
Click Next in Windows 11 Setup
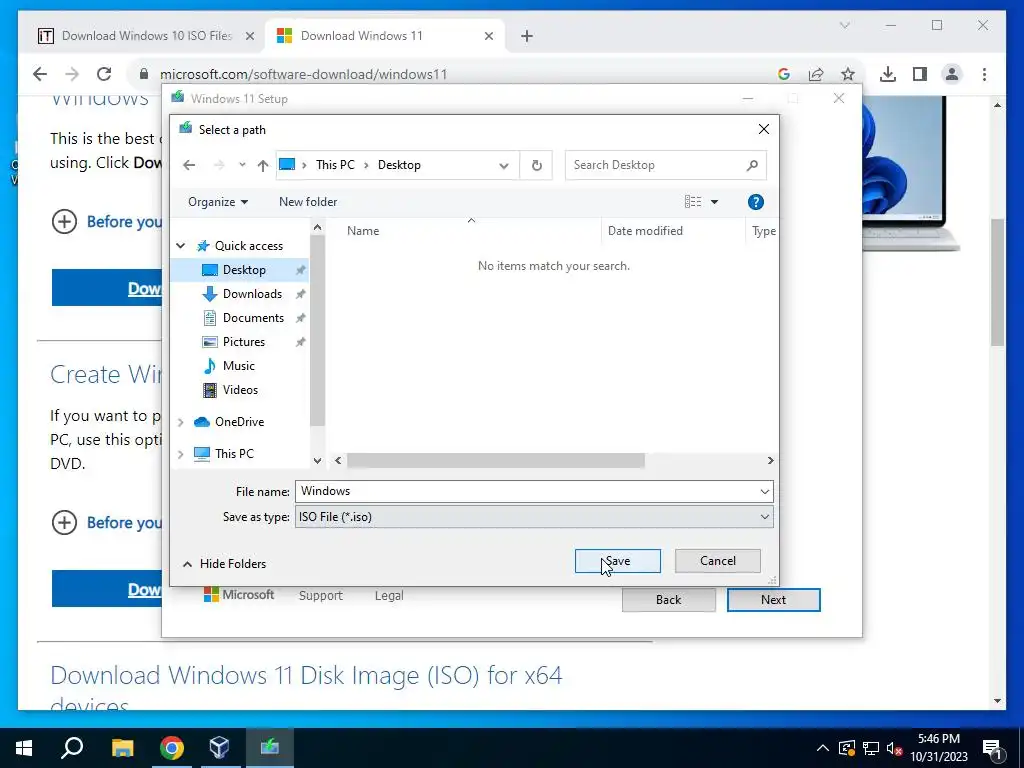pyautogui.click(x=773, y=600)
